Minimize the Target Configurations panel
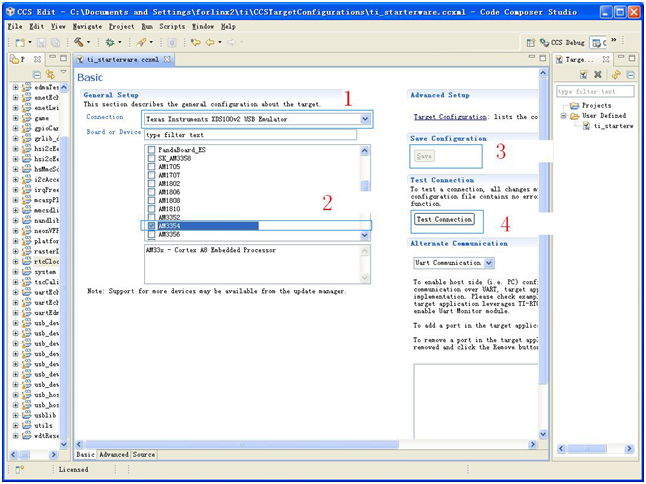 621,57
